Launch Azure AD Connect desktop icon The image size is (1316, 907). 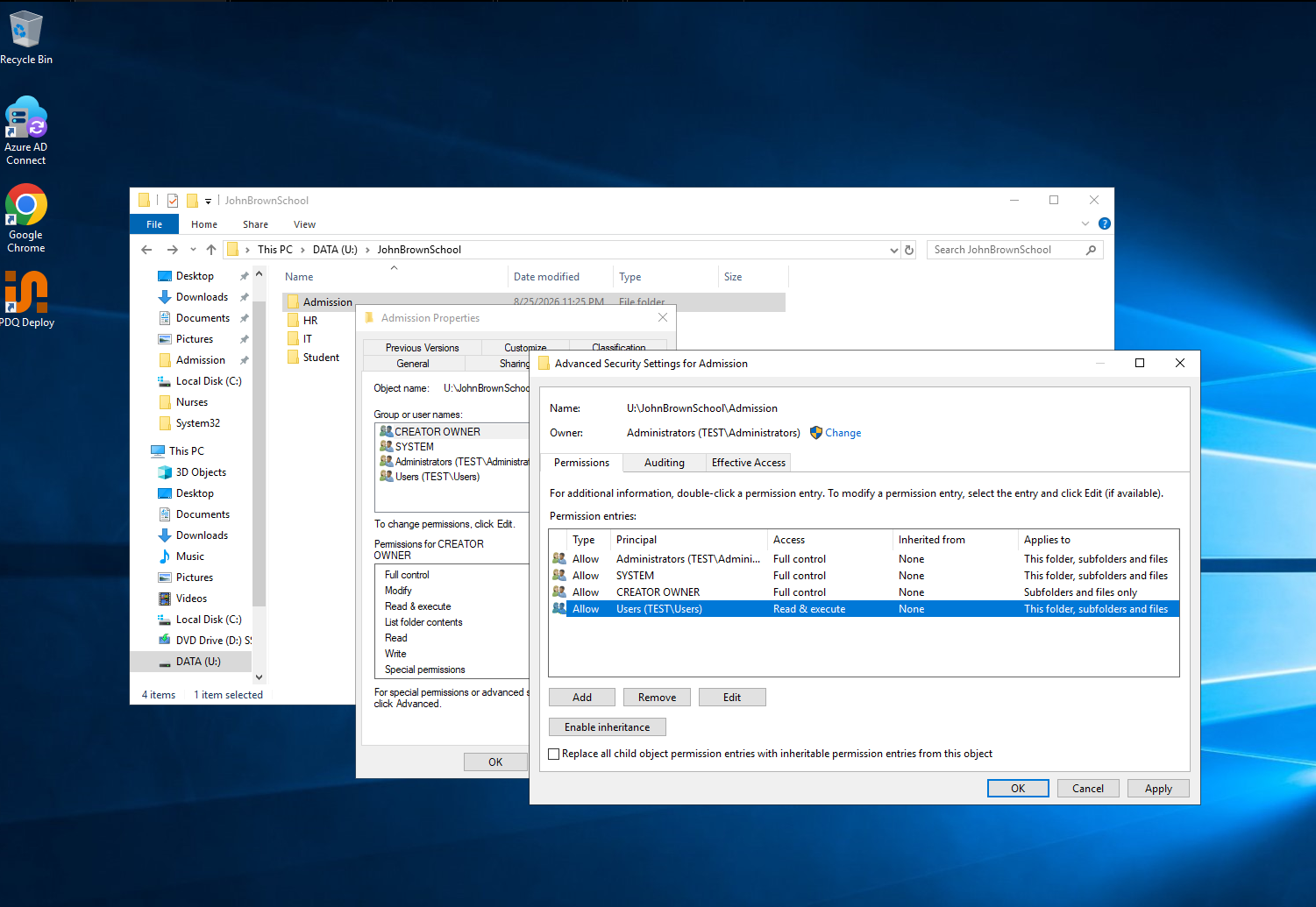tap(25, 131)
